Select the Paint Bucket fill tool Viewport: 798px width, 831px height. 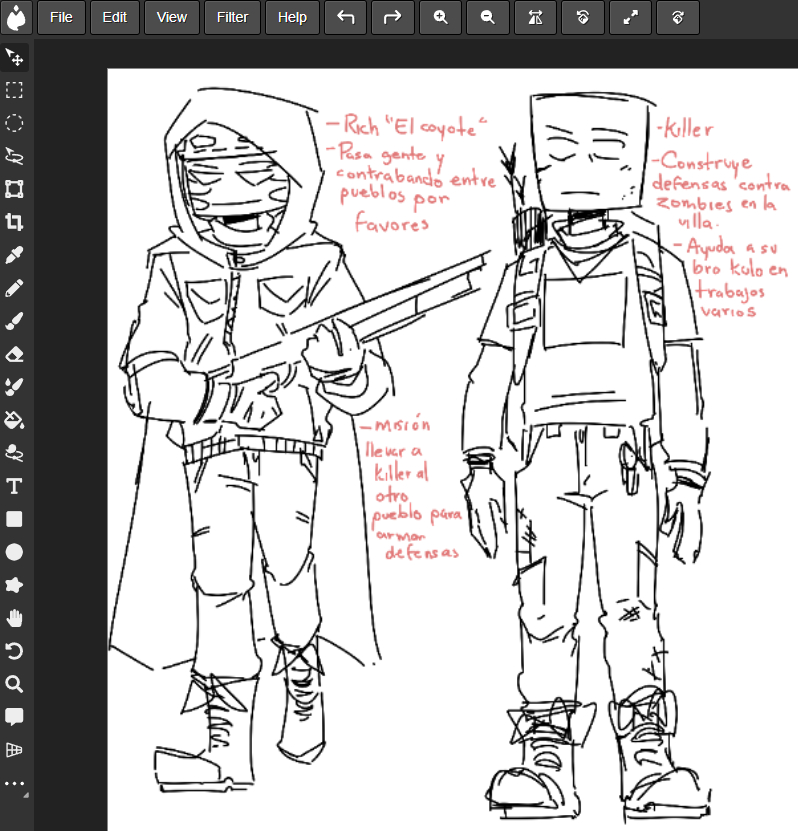coord(14,420)
